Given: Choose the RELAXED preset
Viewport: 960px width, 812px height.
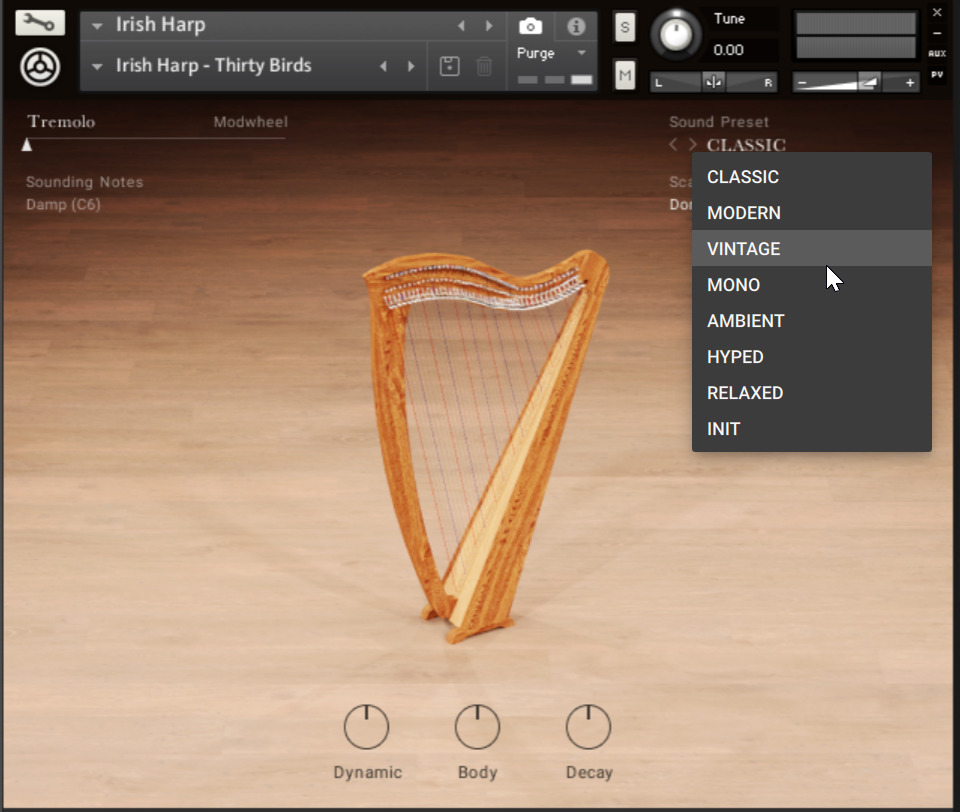Looking at the screenshot, I should 811,393.
